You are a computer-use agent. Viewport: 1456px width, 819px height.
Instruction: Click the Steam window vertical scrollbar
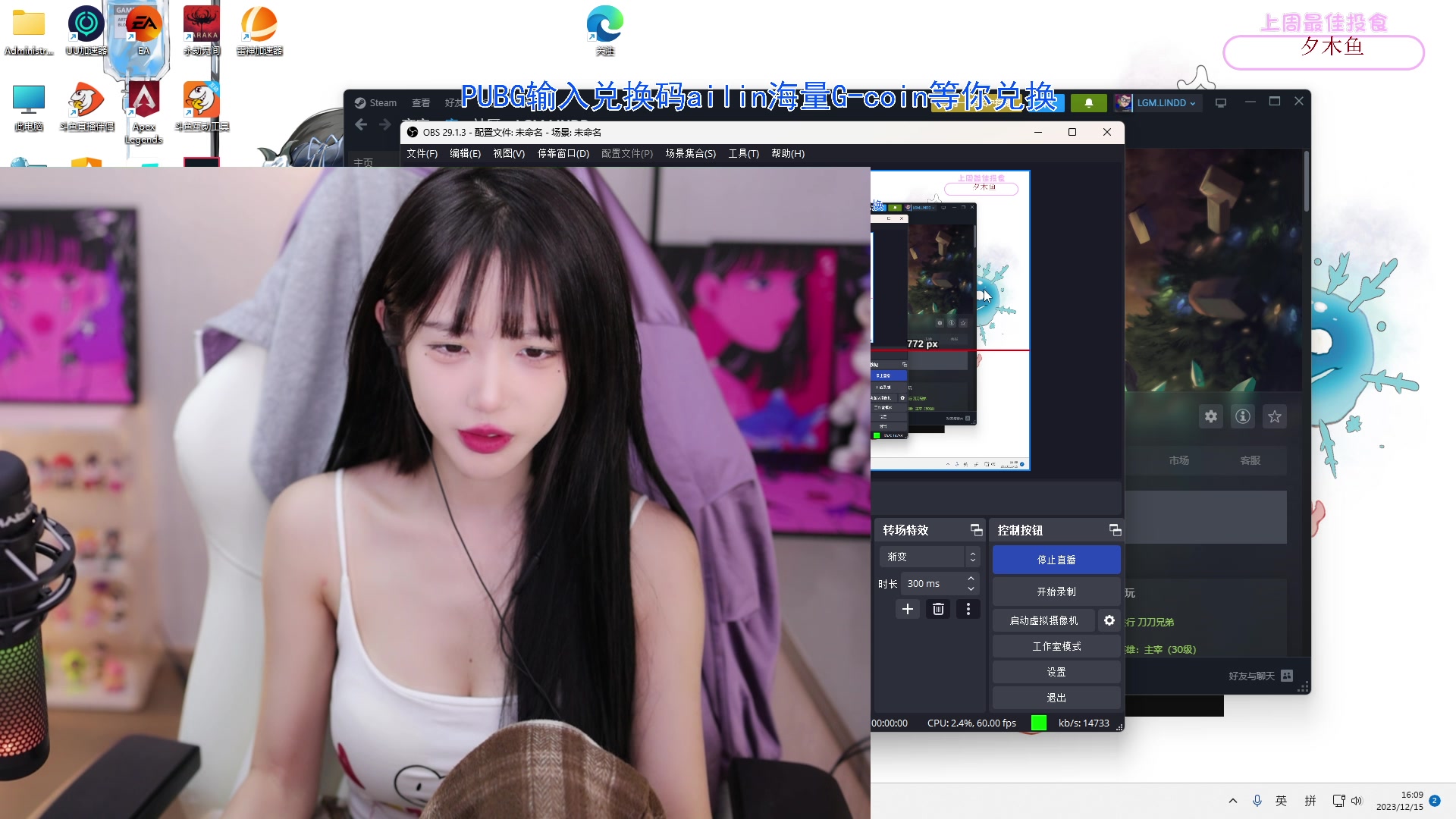click(x=1307, y=182)
